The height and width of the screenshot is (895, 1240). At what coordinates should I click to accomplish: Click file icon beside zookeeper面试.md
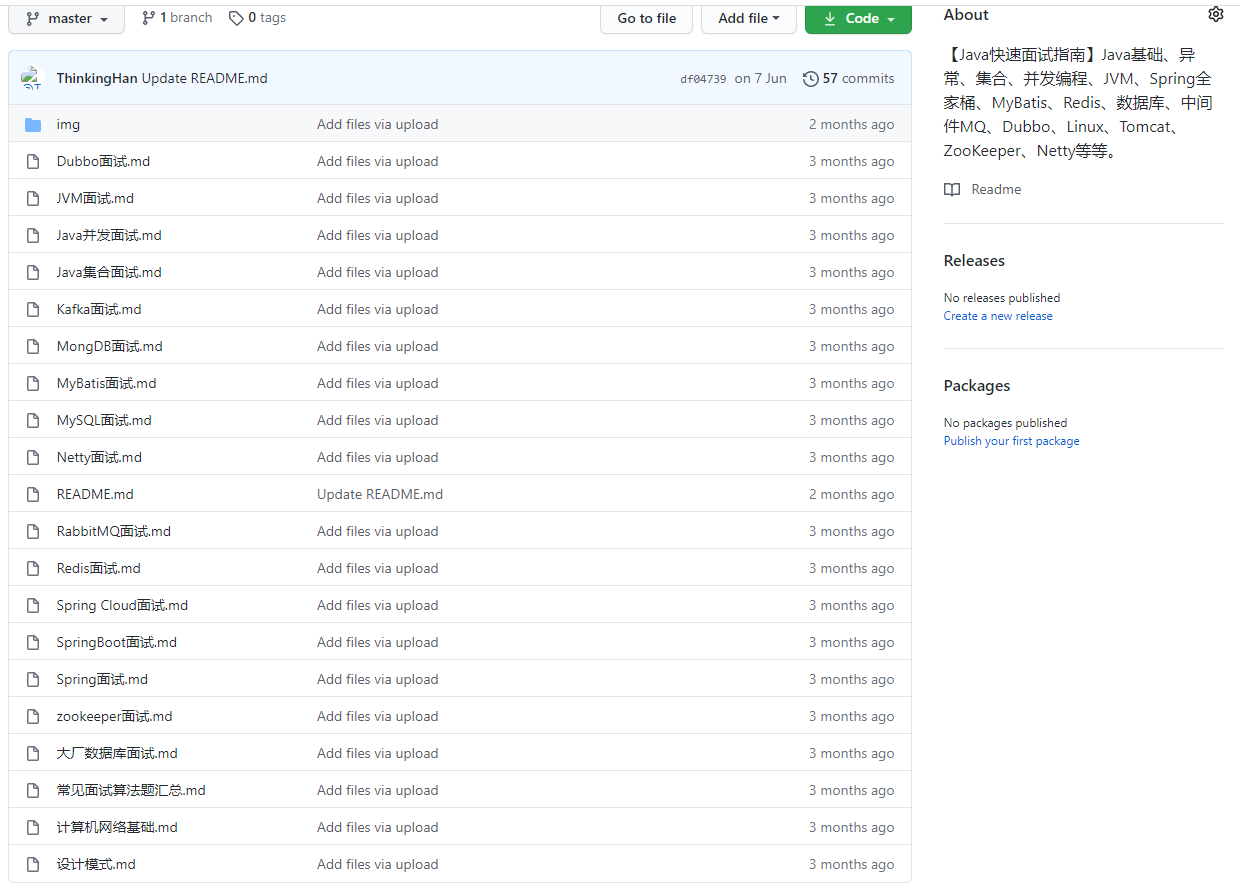(x=33, y=716)
